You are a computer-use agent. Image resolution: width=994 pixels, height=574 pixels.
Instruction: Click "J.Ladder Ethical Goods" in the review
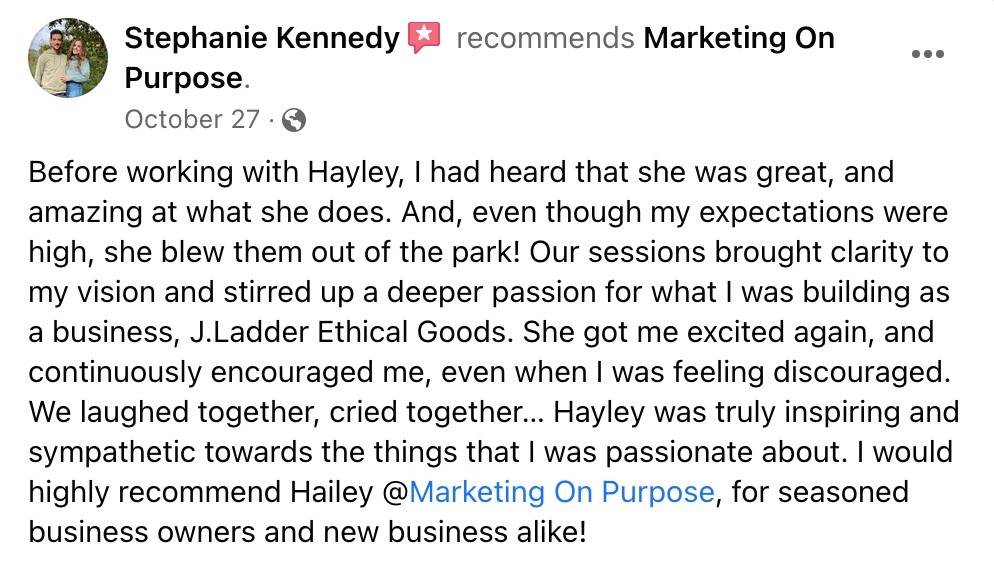click(x=351, y=332)
